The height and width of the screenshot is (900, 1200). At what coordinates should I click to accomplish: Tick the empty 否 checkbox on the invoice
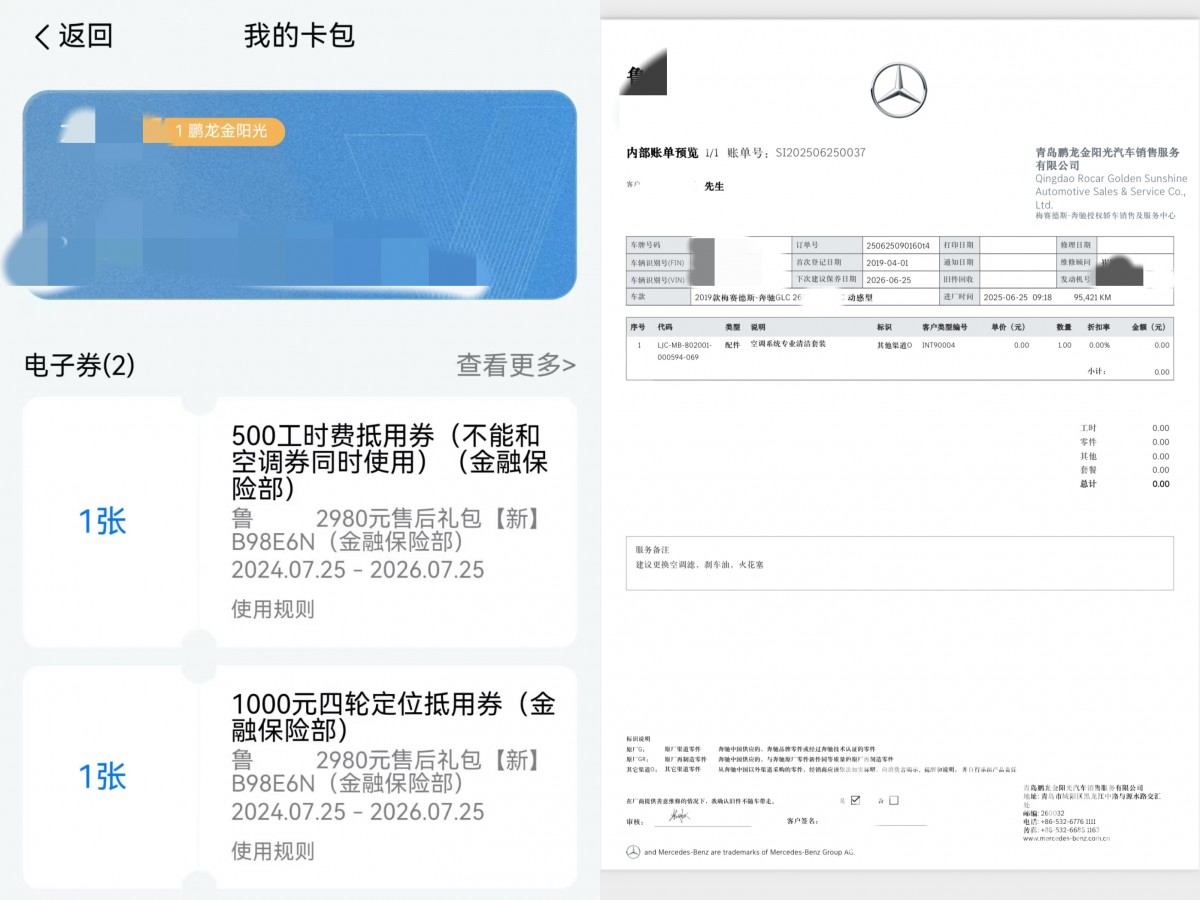click(x=894, y=800)
